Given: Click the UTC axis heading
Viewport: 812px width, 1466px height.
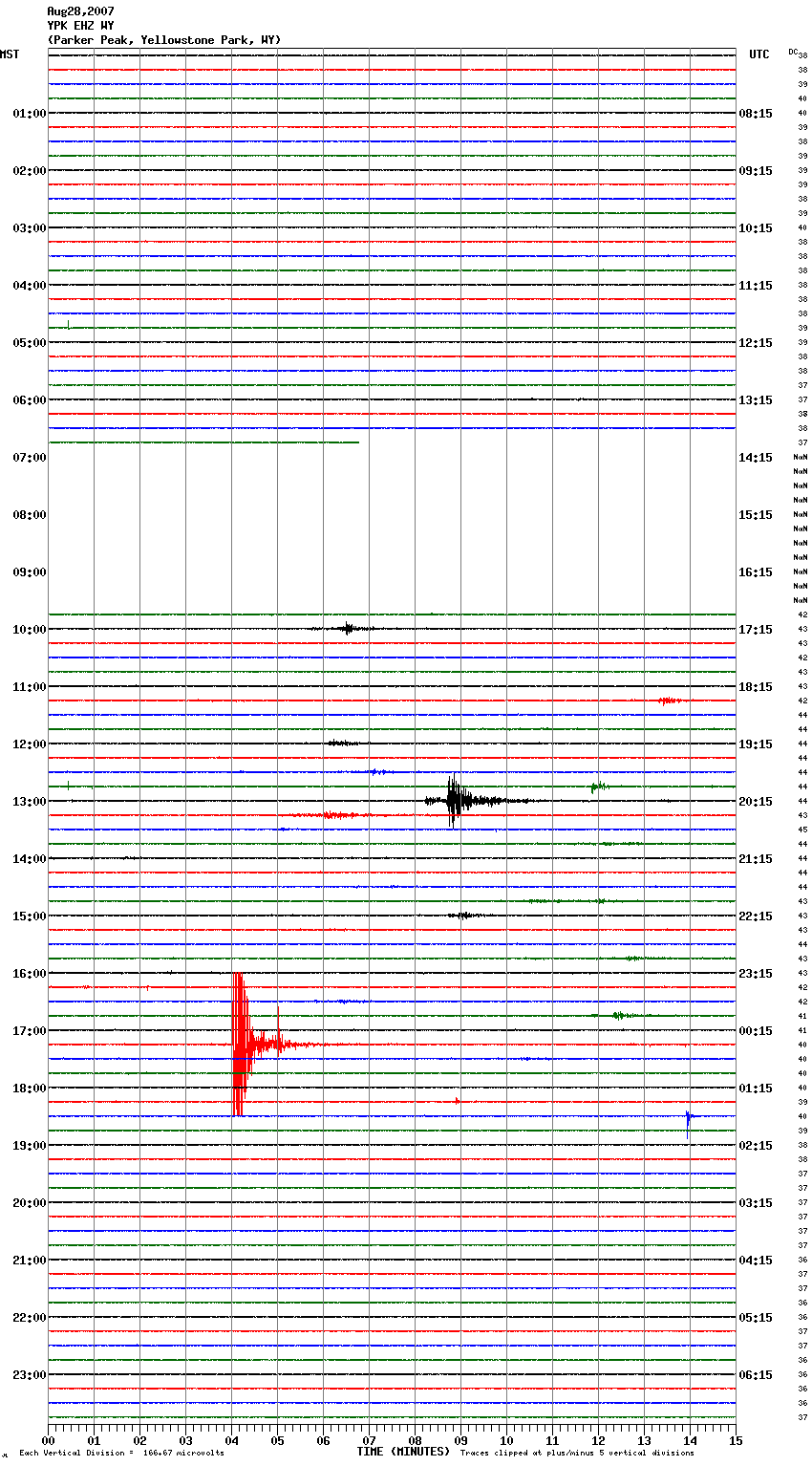Looking at the screenshot, I should point(759,54).
